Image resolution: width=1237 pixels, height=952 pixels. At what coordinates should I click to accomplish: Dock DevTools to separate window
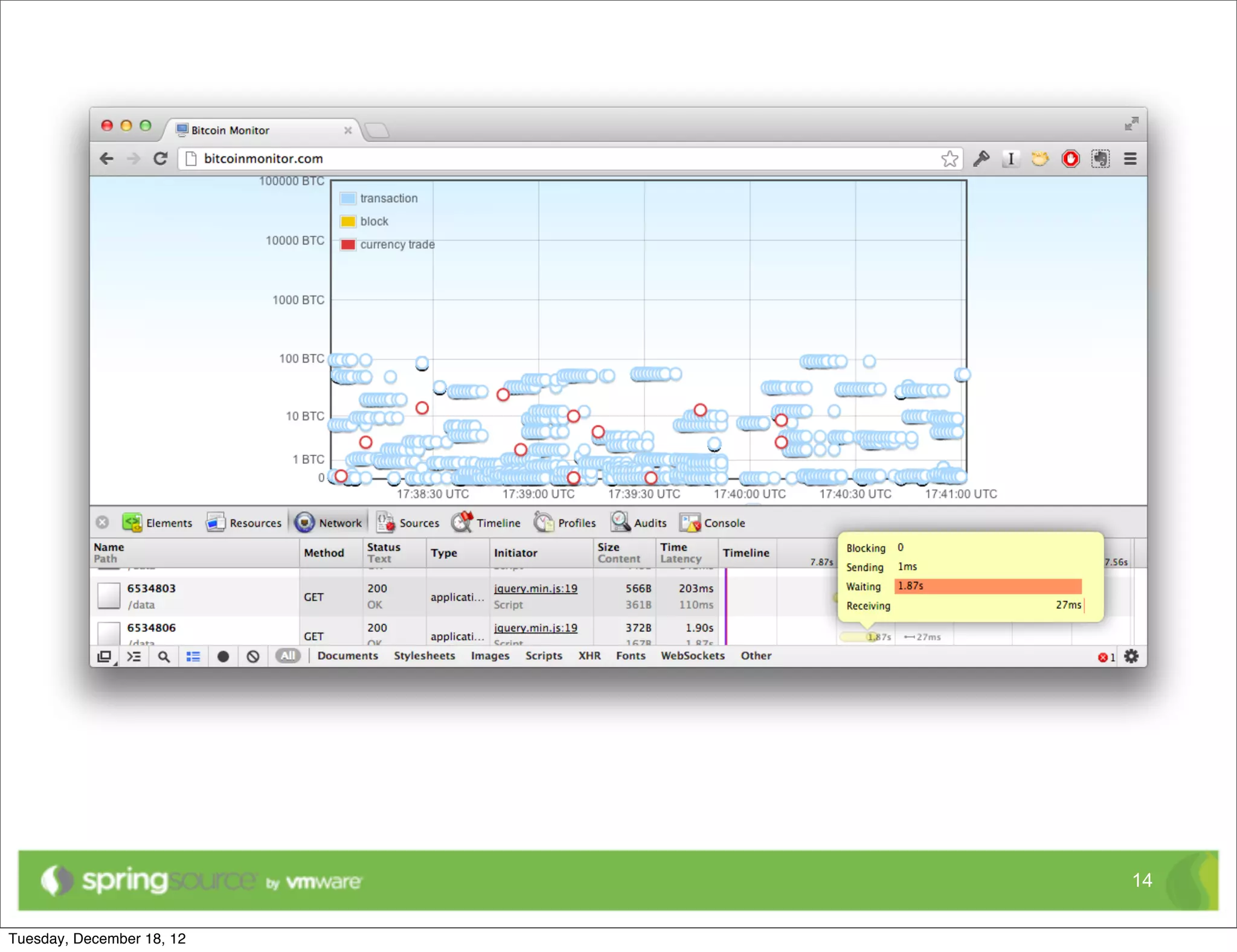coord(104,657)
